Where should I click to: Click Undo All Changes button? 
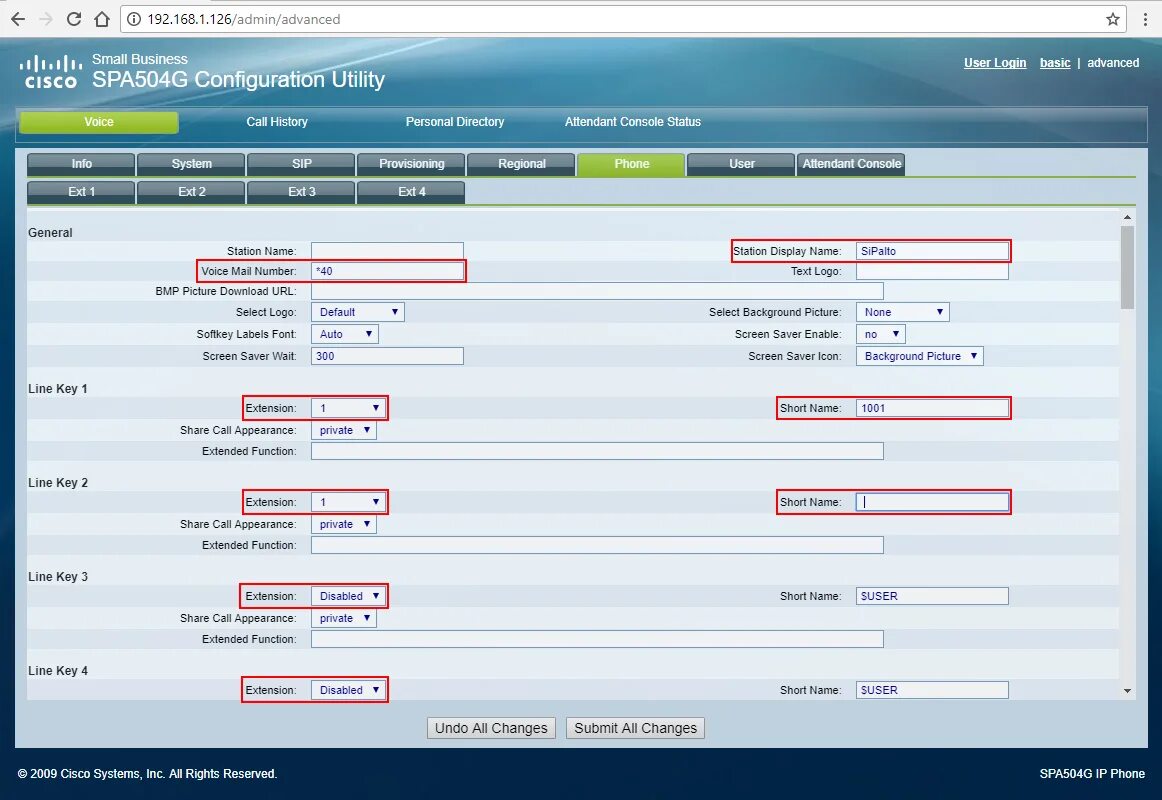click(x=491, y=728)
